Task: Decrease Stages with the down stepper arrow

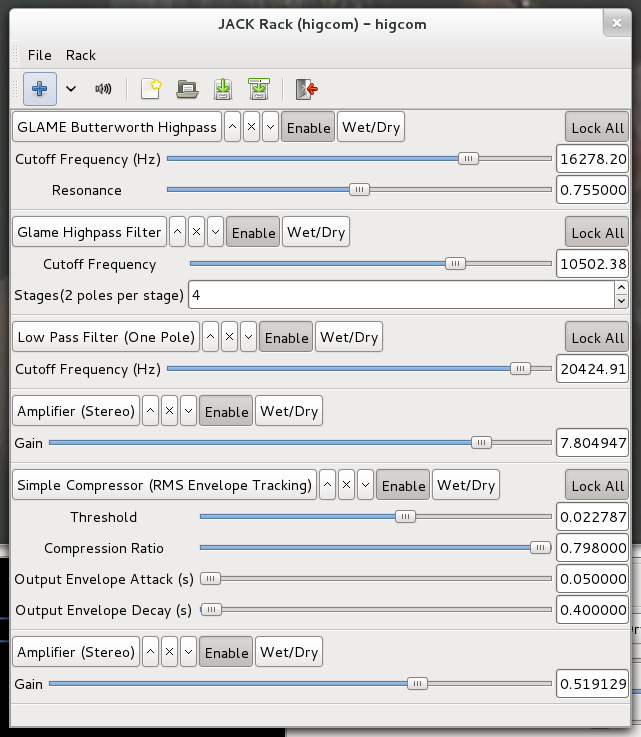Action: (x=621, y=301)
